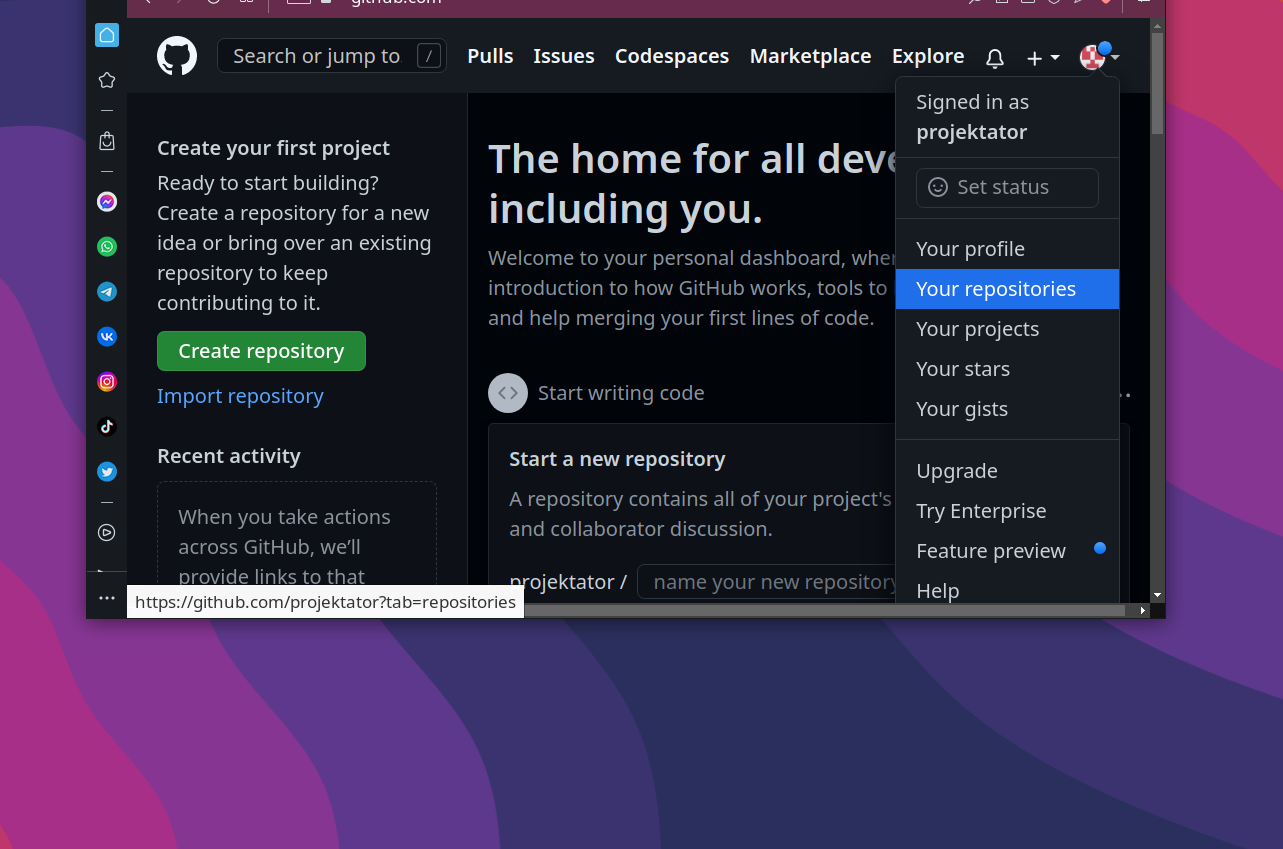
Task: Click the Start writing code heading
Action: pos(621,393)
